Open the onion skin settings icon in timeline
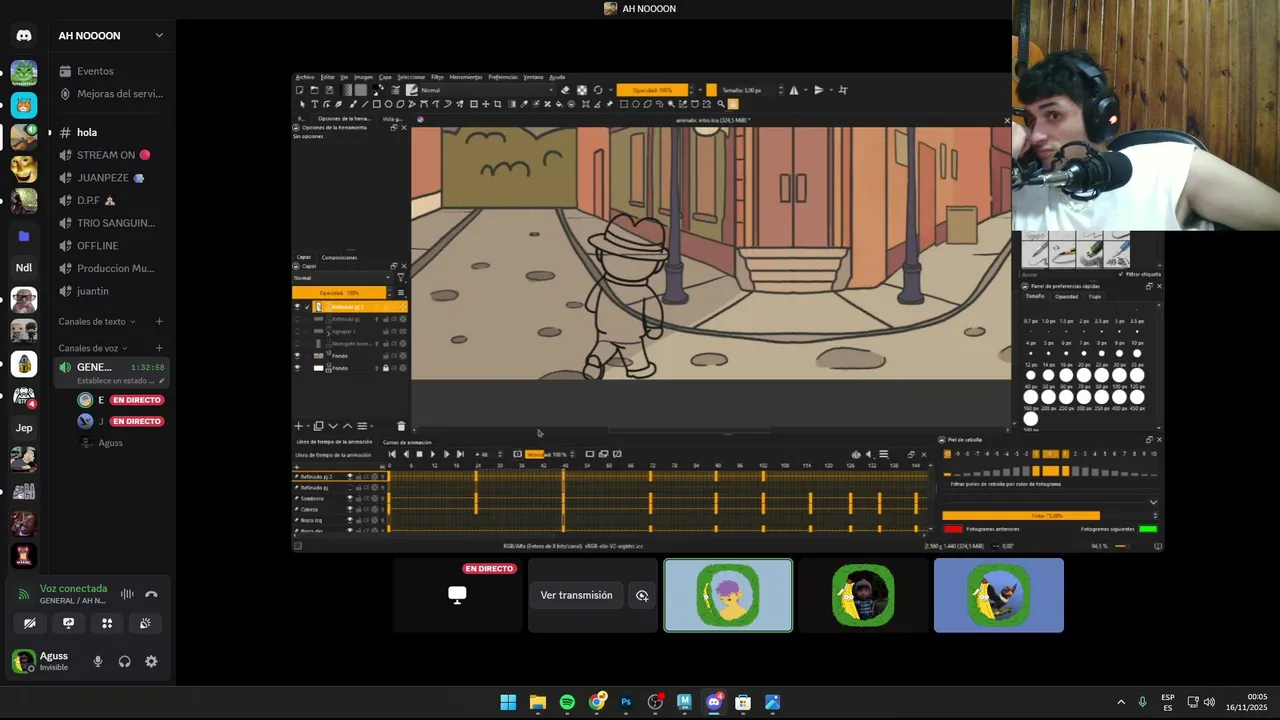Viewport: 1280px width, 720px height. pyautogui.click(x=856, y=455)
